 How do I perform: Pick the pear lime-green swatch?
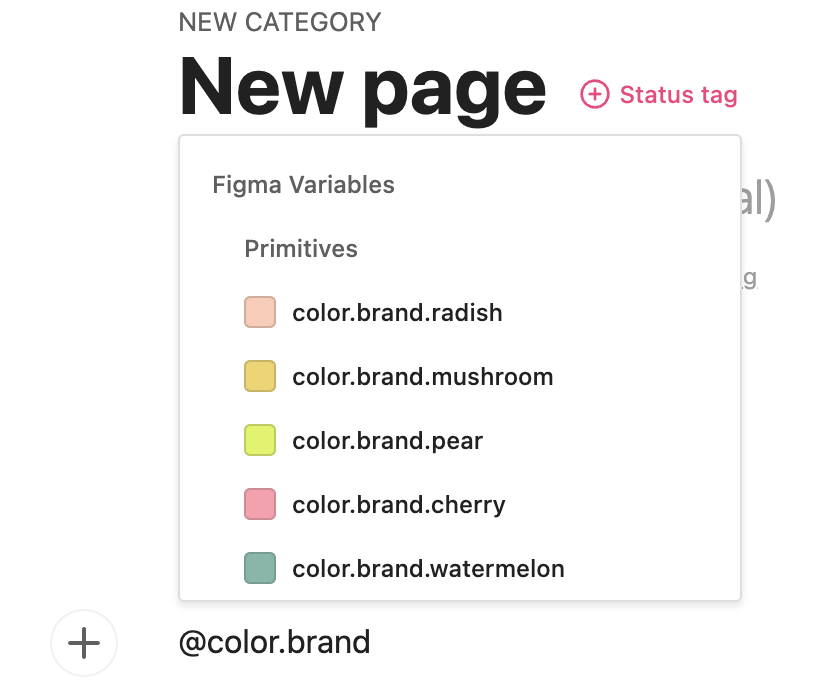point(260,440)
